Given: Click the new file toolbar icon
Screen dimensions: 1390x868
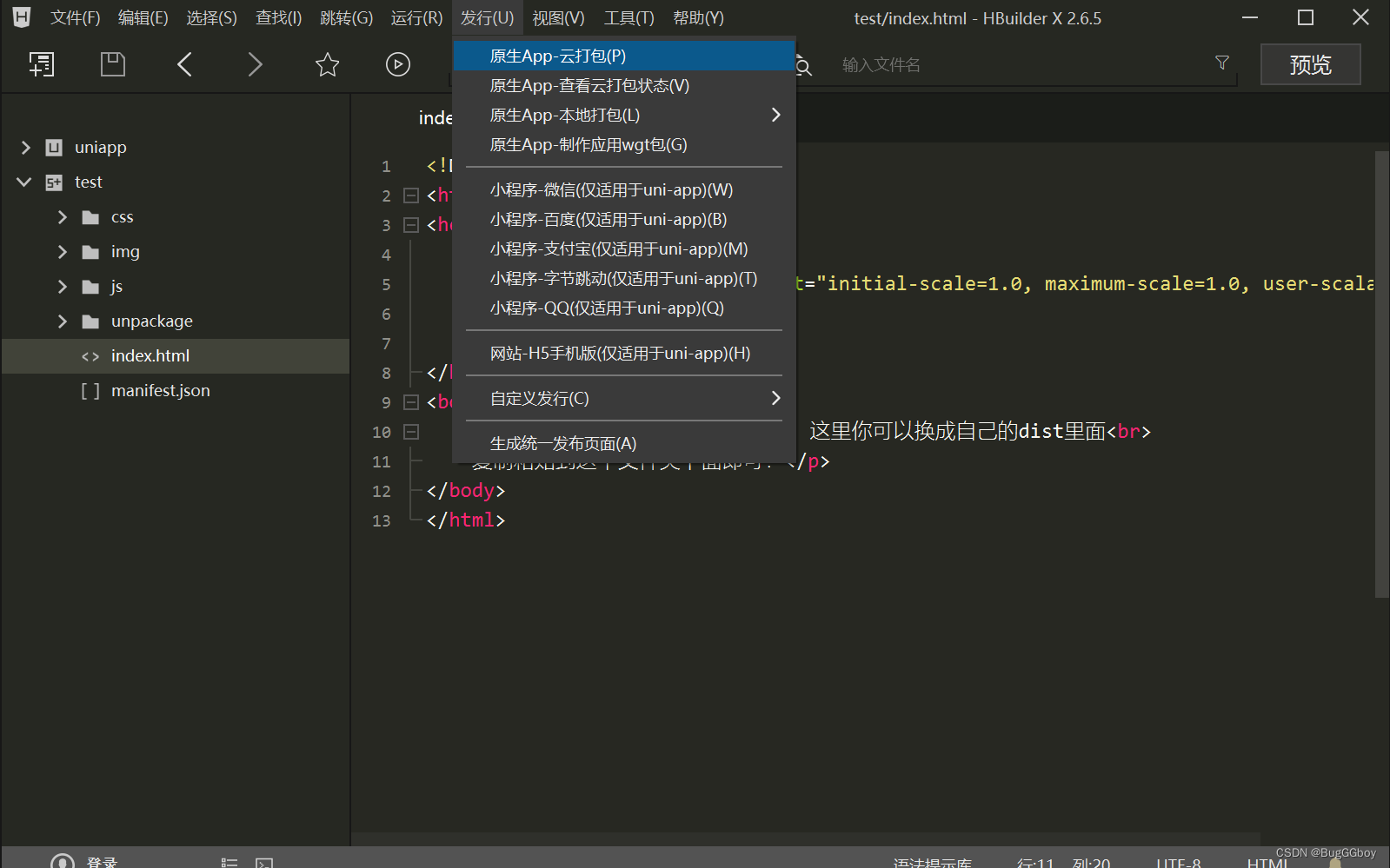Looking at the screenshot, I should 41,64.
